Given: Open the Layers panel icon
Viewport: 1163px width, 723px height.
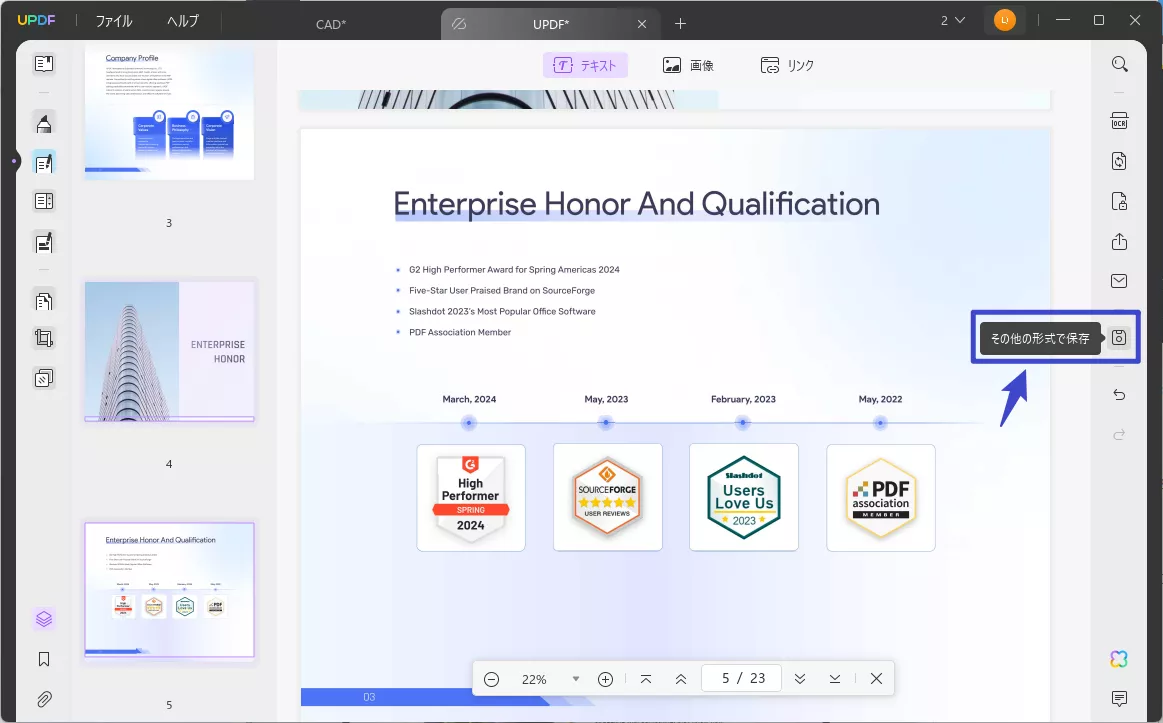Looking at the screenshot, I should point(44,618).
